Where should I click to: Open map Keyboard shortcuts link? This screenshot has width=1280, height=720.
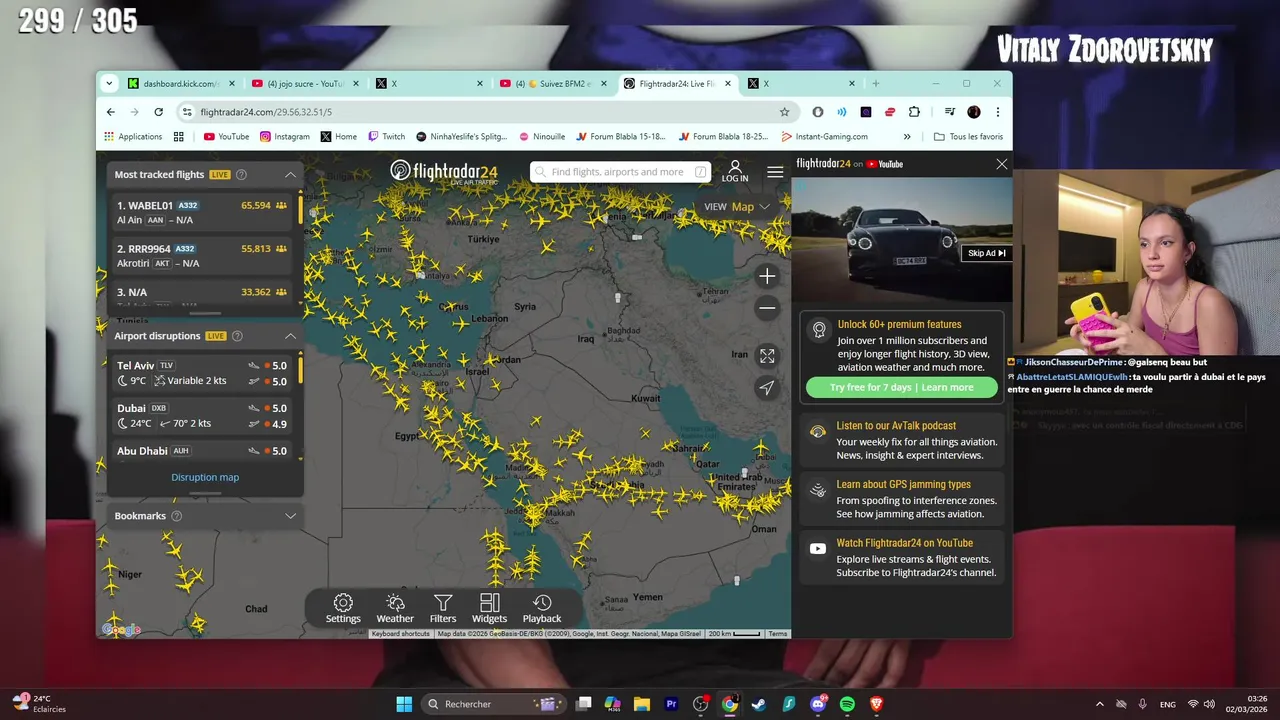click(401, 634)
